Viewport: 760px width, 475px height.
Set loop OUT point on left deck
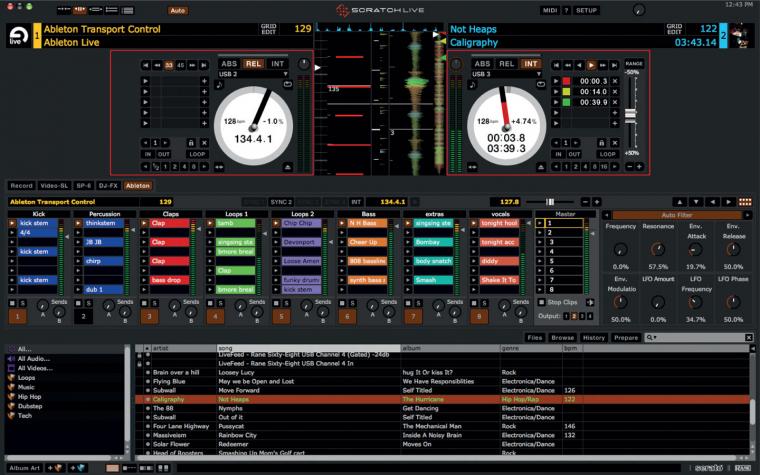coord(164,154)
